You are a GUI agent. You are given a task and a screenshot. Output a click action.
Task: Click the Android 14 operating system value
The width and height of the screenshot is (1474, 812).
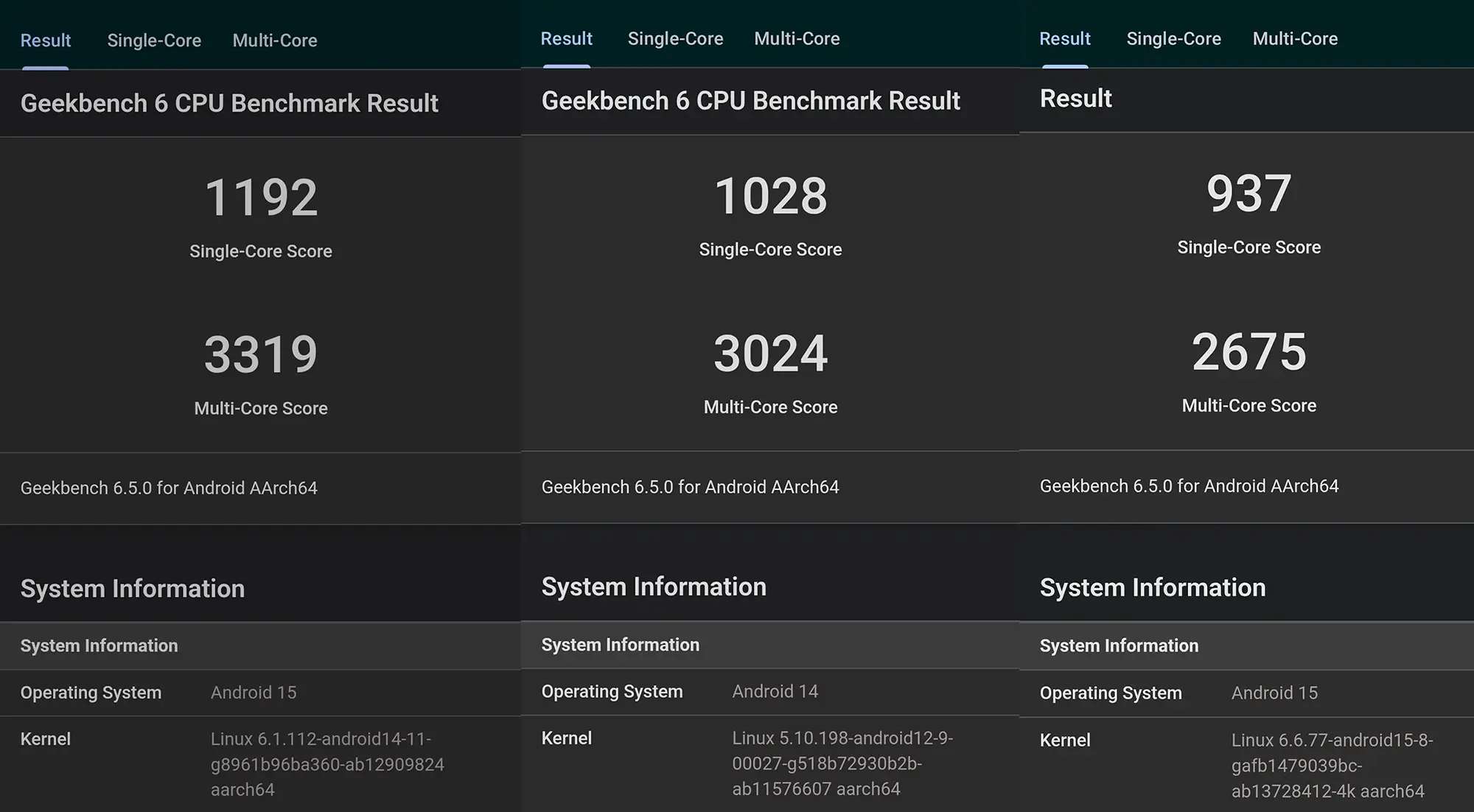coord(775,691)
